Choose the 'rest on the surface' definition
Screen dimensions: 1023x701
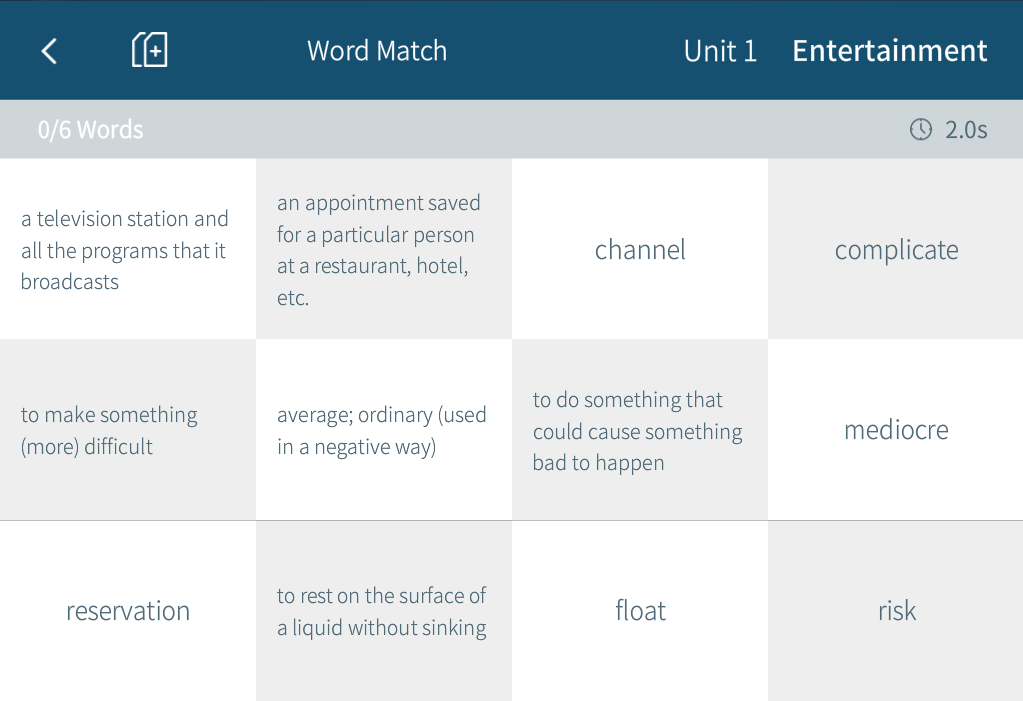click(x=384, y=611)
